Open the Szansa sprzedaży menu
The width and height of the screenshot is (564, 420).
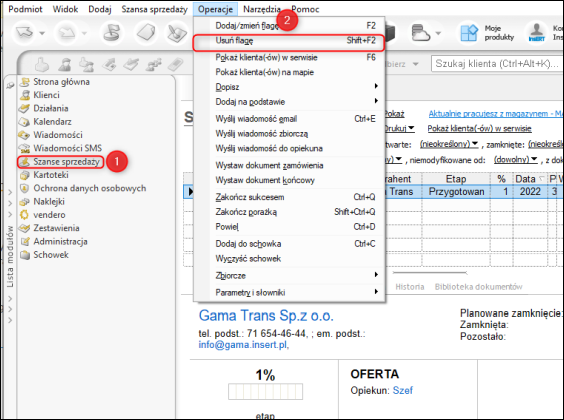click(154, 9)
